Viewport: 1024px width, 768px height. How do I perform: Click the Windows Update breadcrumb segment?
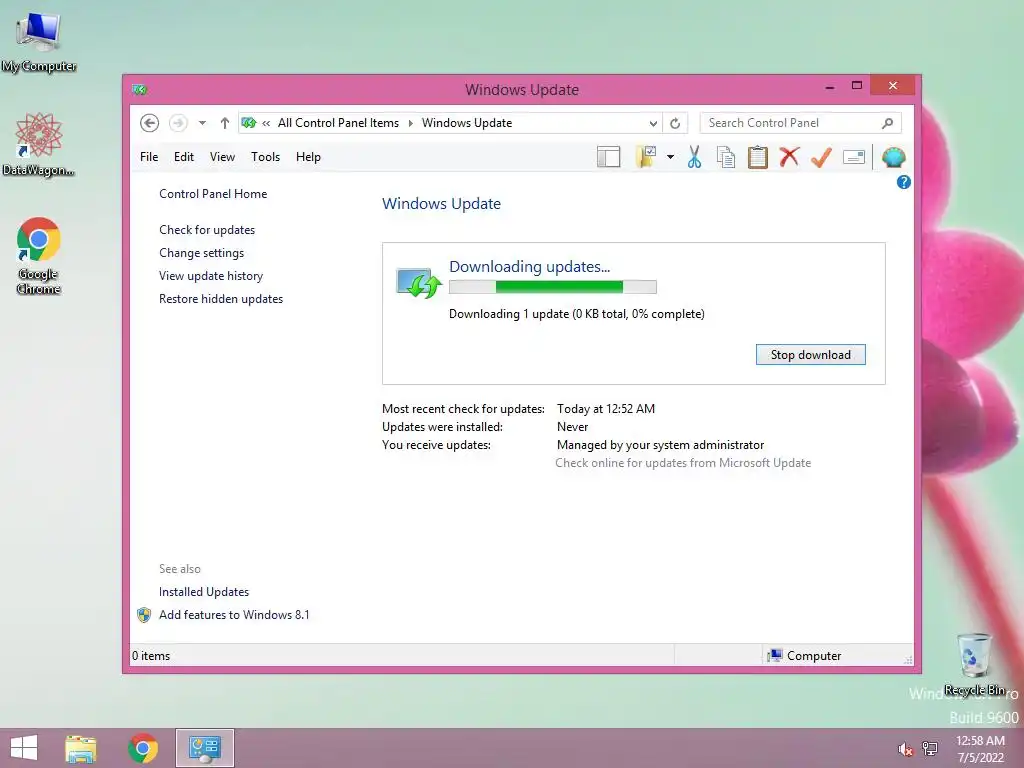click(467, 123)
